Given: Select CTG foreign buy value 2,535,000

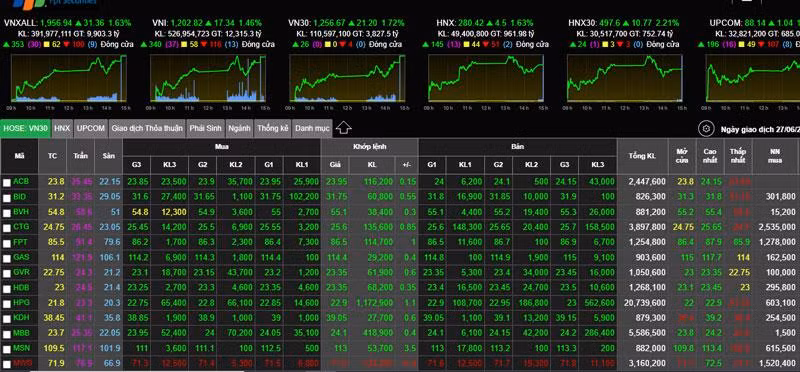Looking at the screenshot, I should point(778,227).
